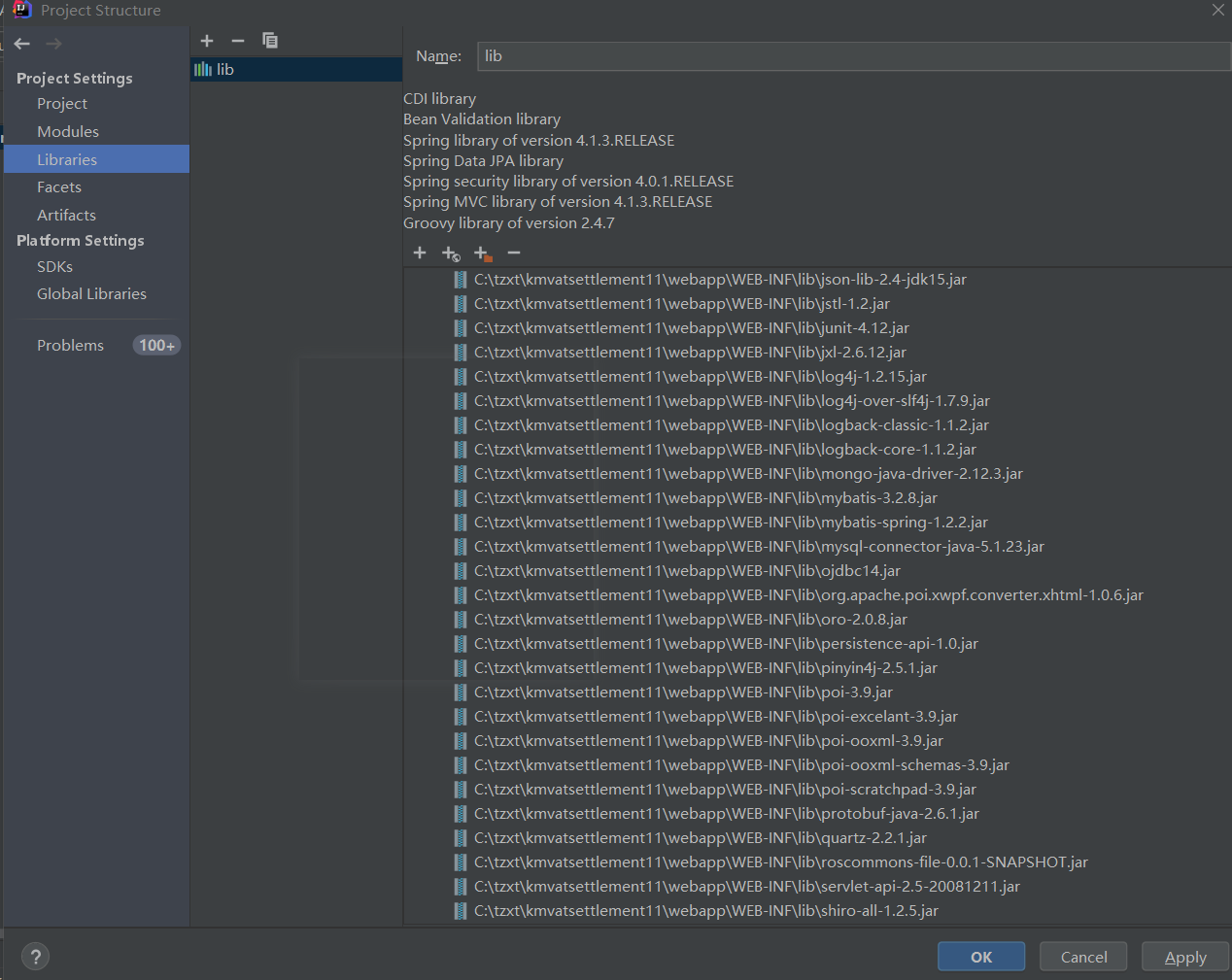1232x980 pixels.
Task: Open the help question mark
Action: point(35,956)
